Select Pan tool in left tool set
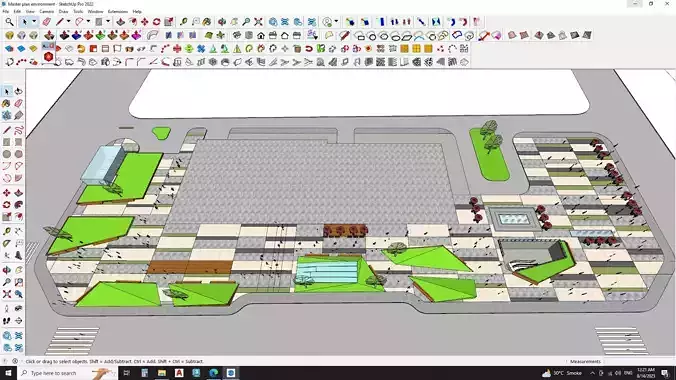This screenshot has width=676, height=380. tap(19, 270)
